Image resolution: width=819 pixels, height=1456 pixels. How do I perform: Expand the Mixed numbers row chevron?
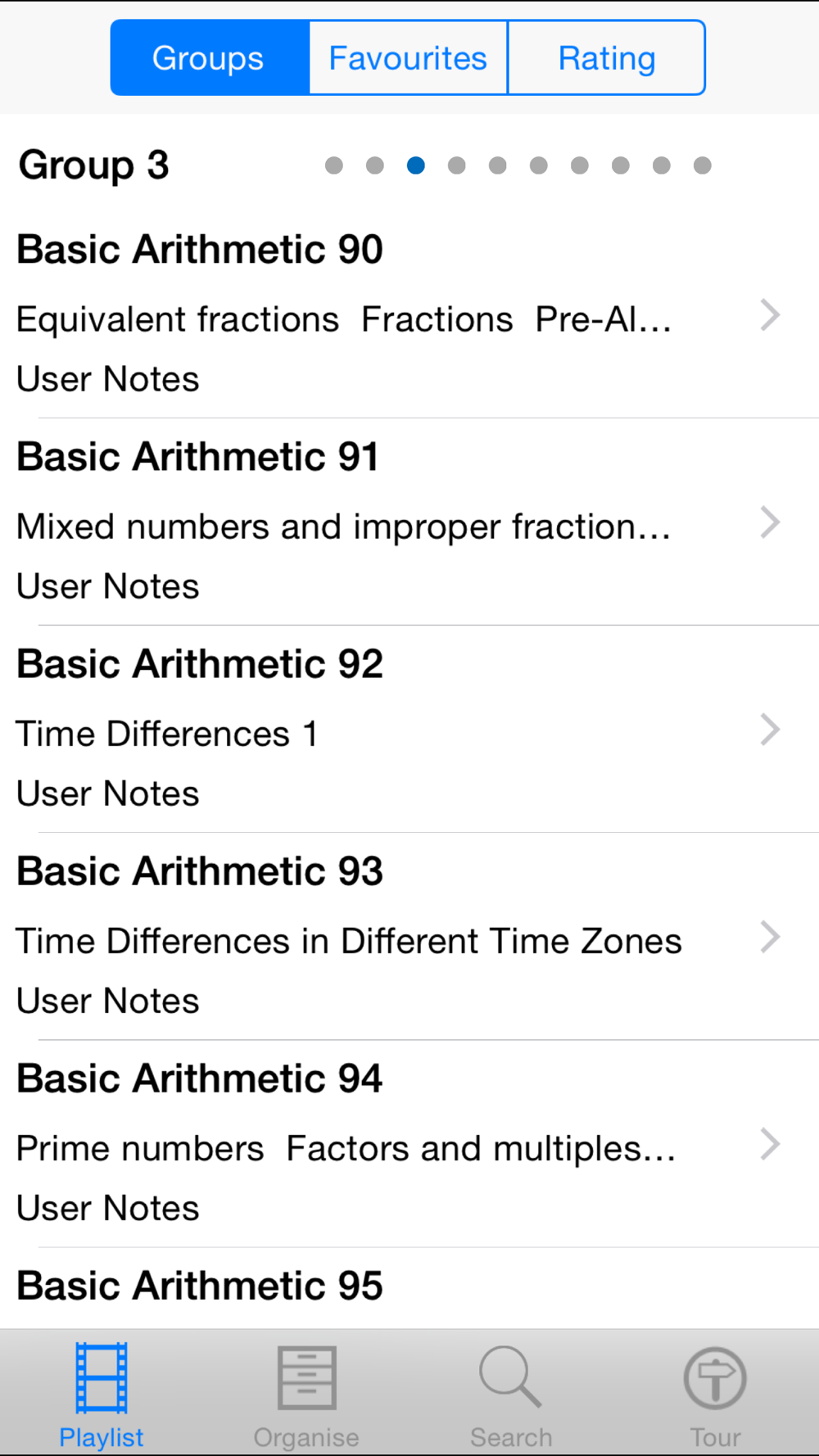point(770,522)
